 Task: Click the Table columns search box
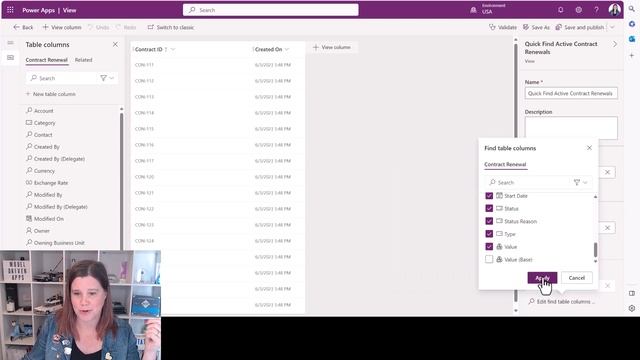(x=61, y=78)
